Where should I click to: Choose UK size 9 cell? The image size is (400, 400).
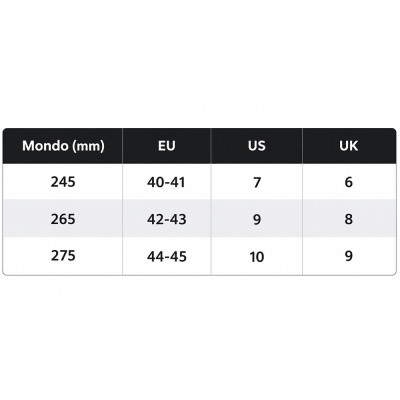click(x=349, y=256)
